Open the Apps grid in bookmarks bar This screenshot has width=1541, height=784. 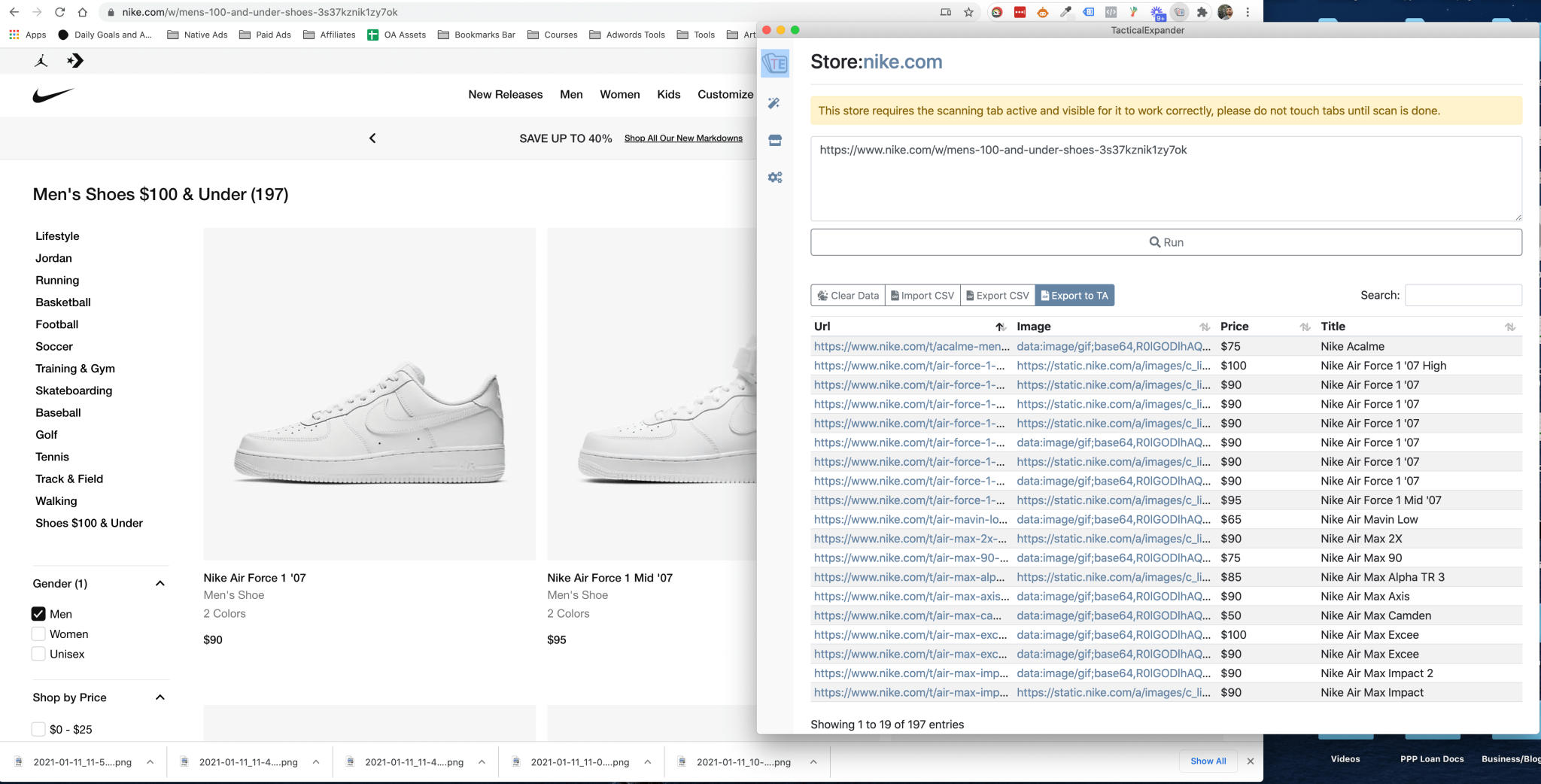[x=28, y=35]
